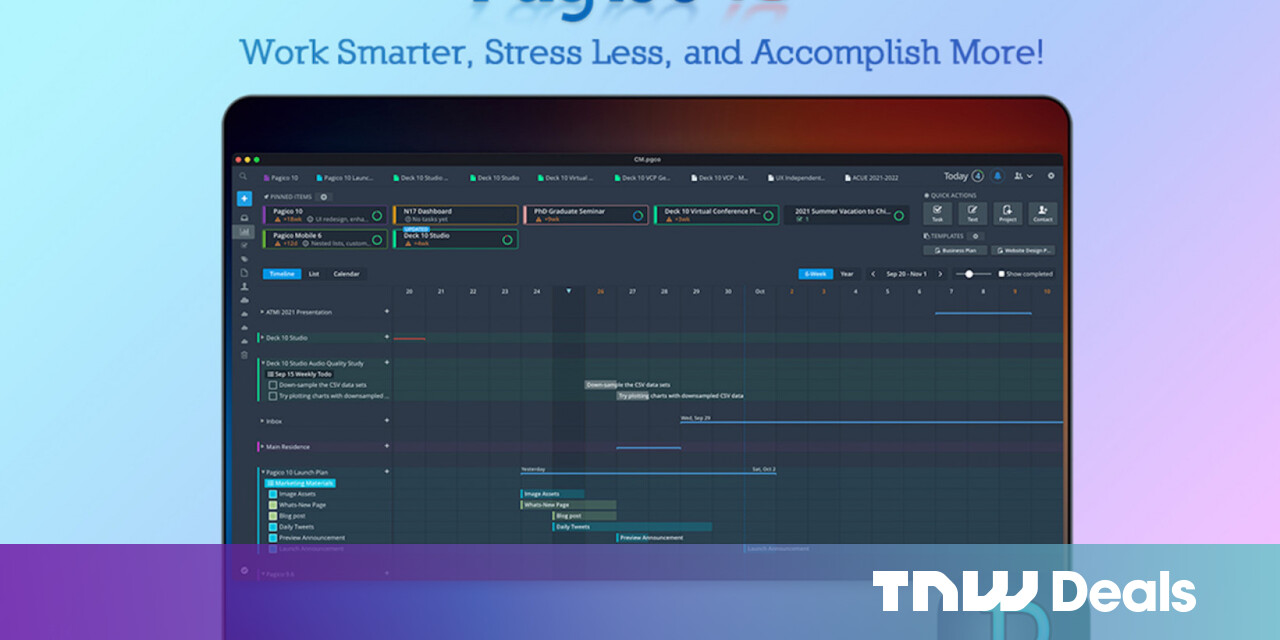Collapse the Pagico 10 Launch Plan row
Screen dimensions: 1280x640
[262, 472]
